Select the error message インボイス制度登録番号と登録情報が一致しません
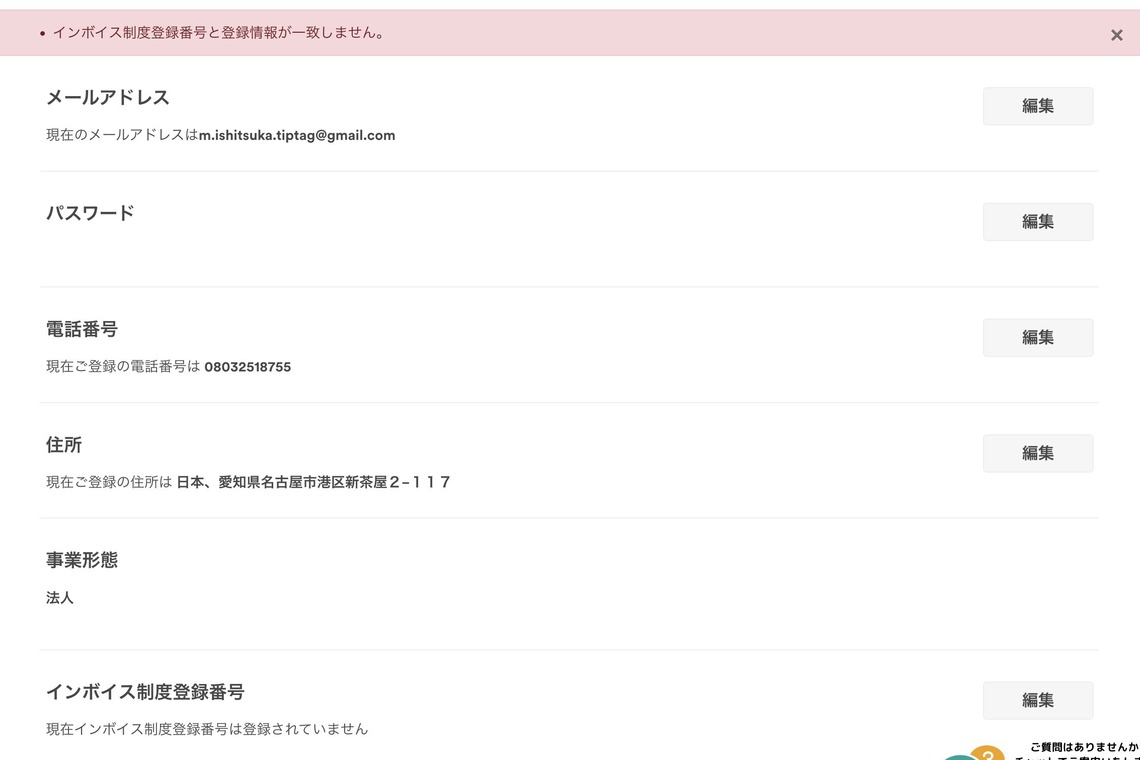Image resolution: width=1140 pixels, height=760 pixels. coord(218,33)
